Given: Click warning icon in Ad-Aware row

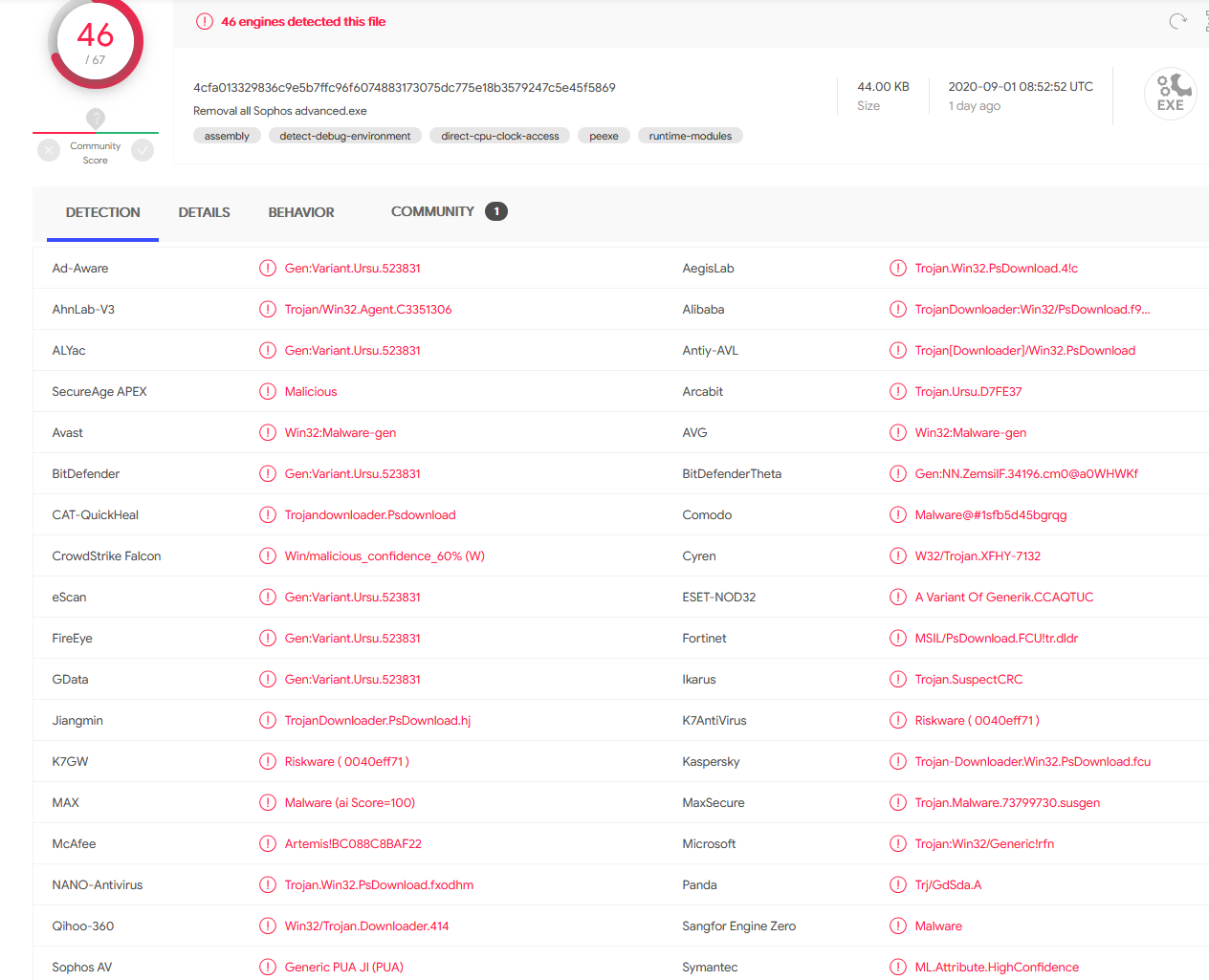Looking at the screenshot, I should click(268, 268).
